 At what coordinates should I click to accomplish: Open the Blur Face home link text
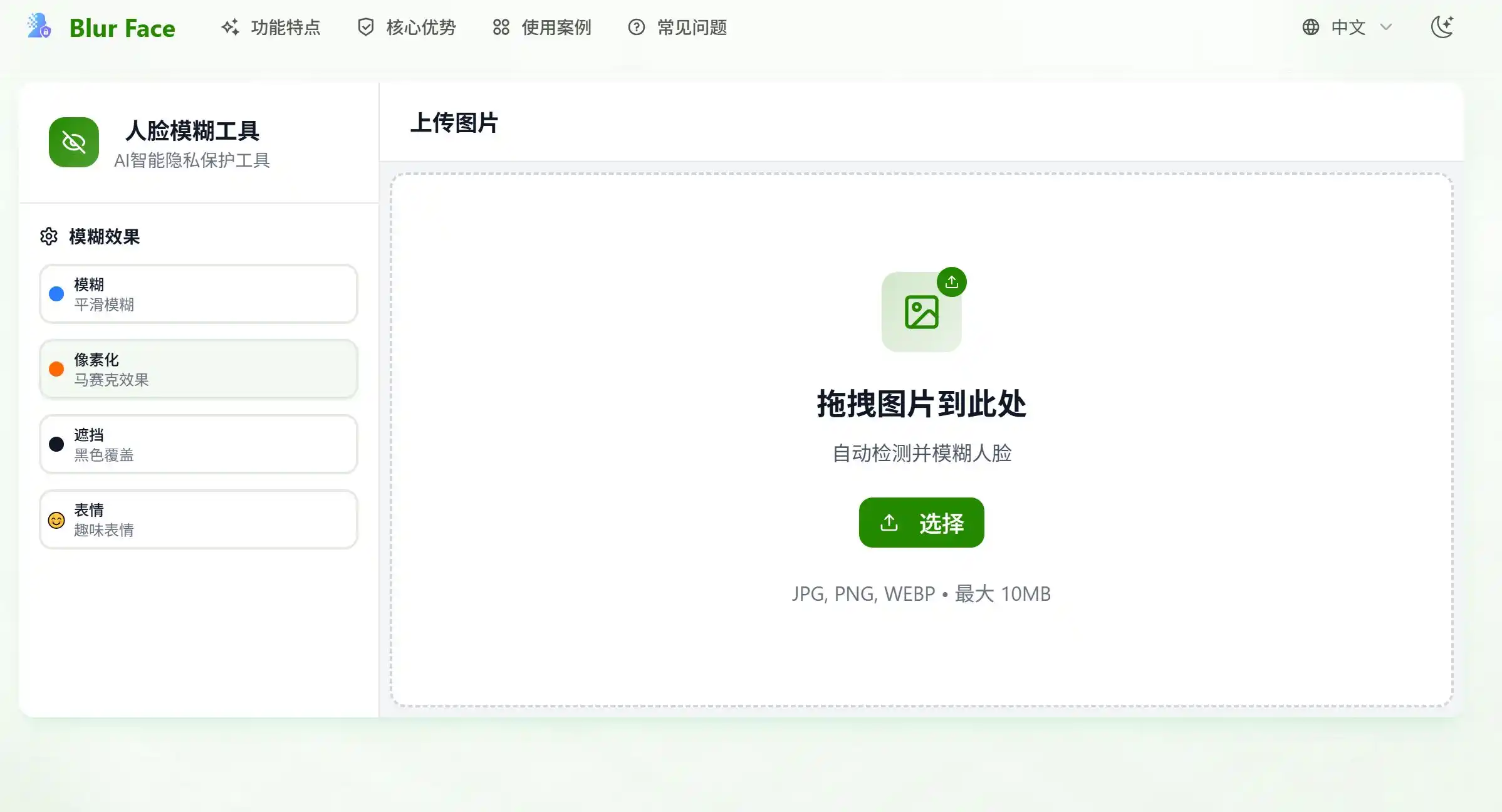(x=122, y=28)
